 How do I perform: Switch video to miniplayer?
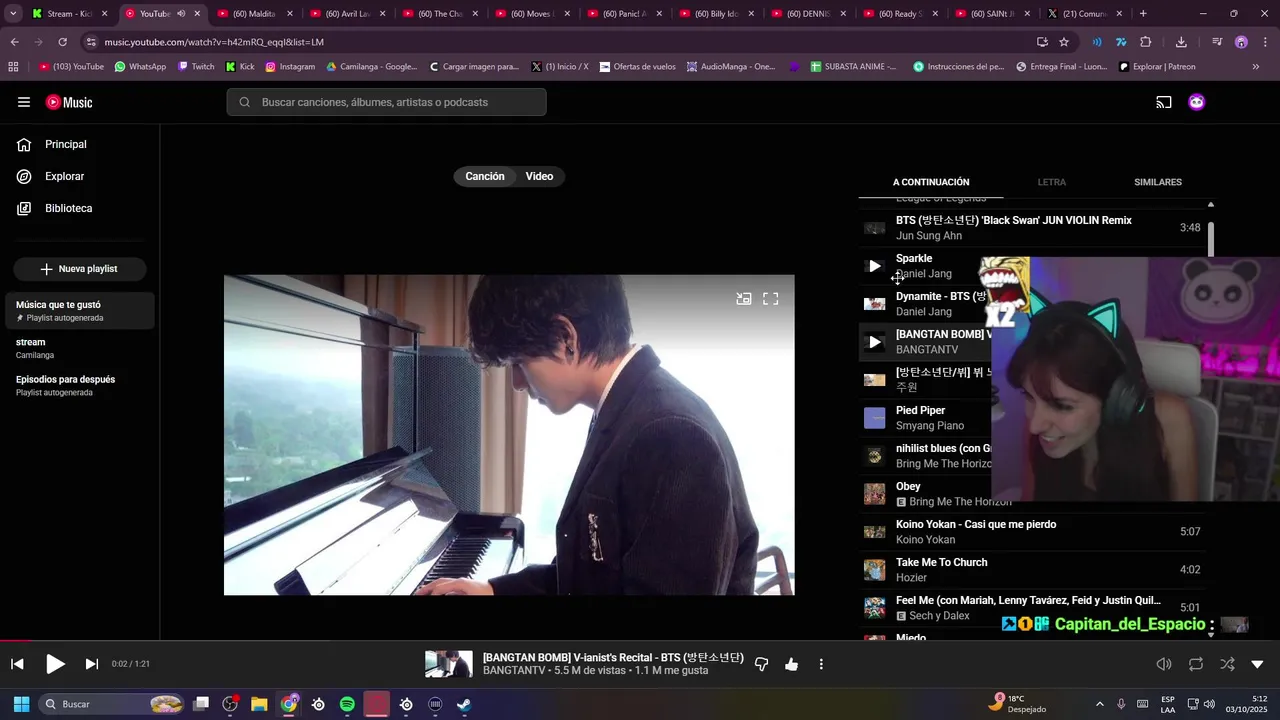(x=744, y=298)
